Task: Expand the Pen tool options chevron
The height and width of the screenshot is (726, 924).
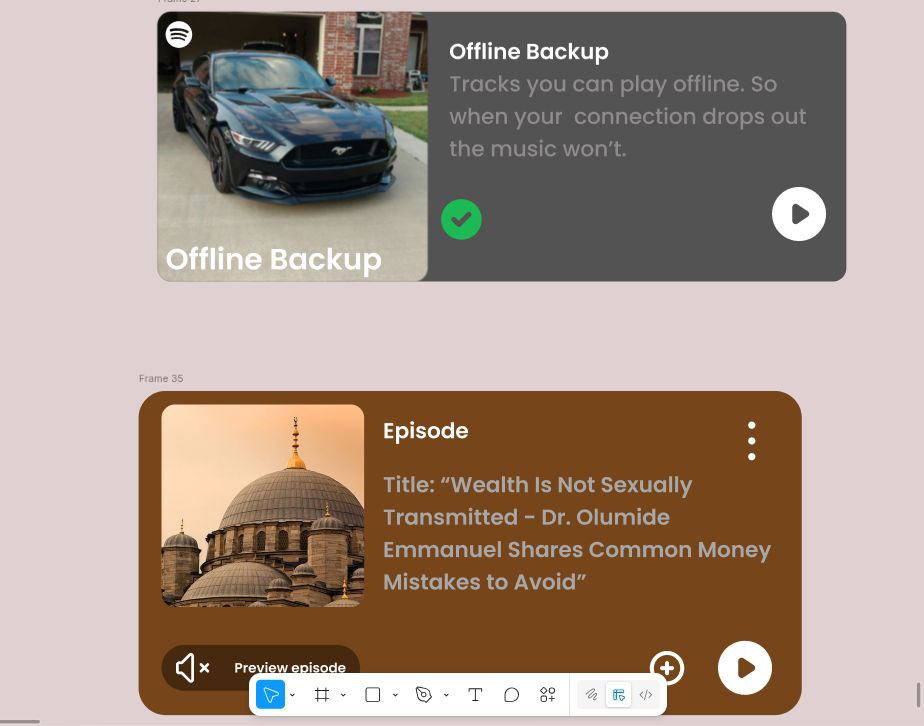Action: coord(446,695)
